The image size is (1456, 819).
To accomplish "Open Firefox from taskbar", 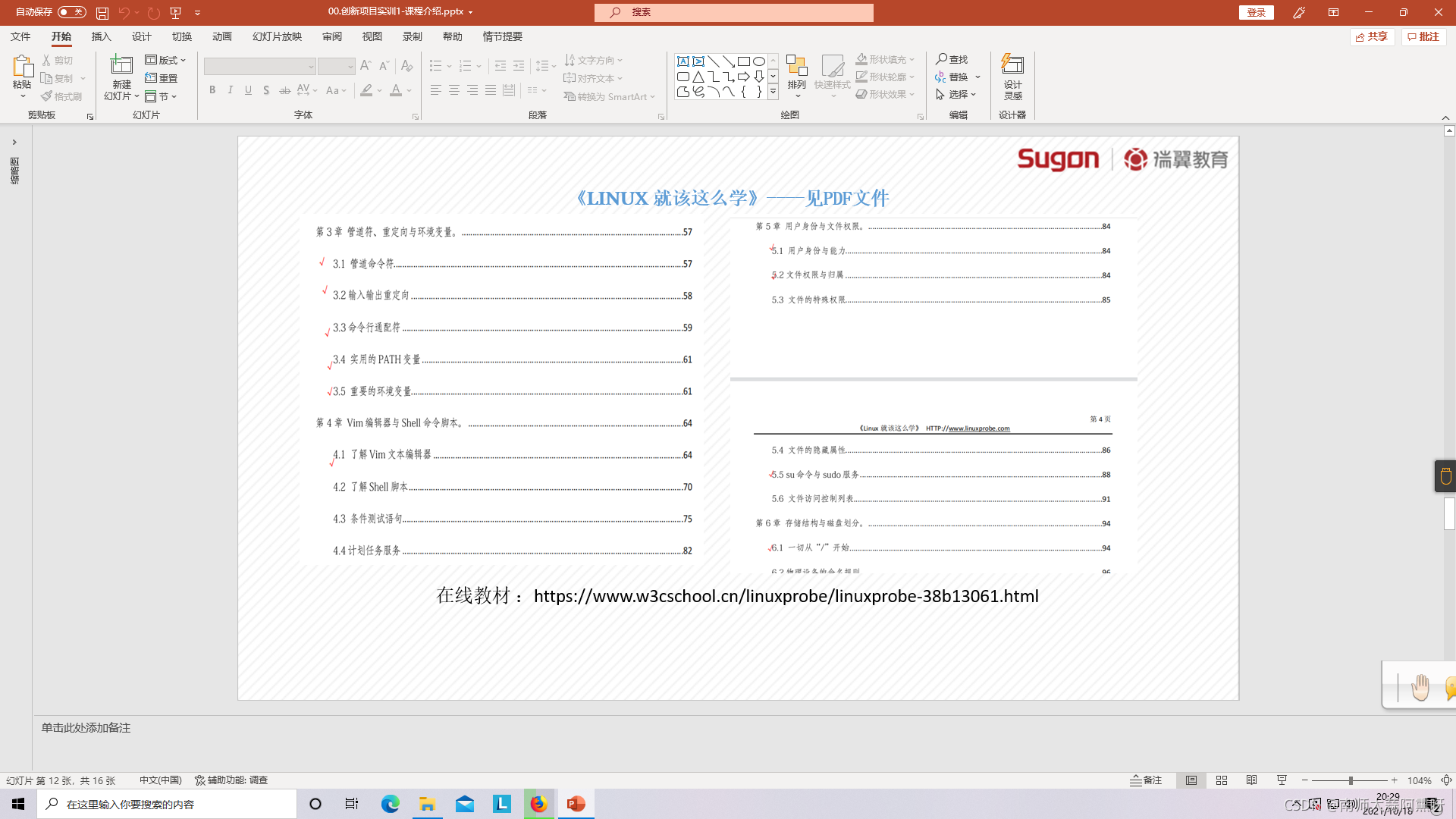I will 538,804.
